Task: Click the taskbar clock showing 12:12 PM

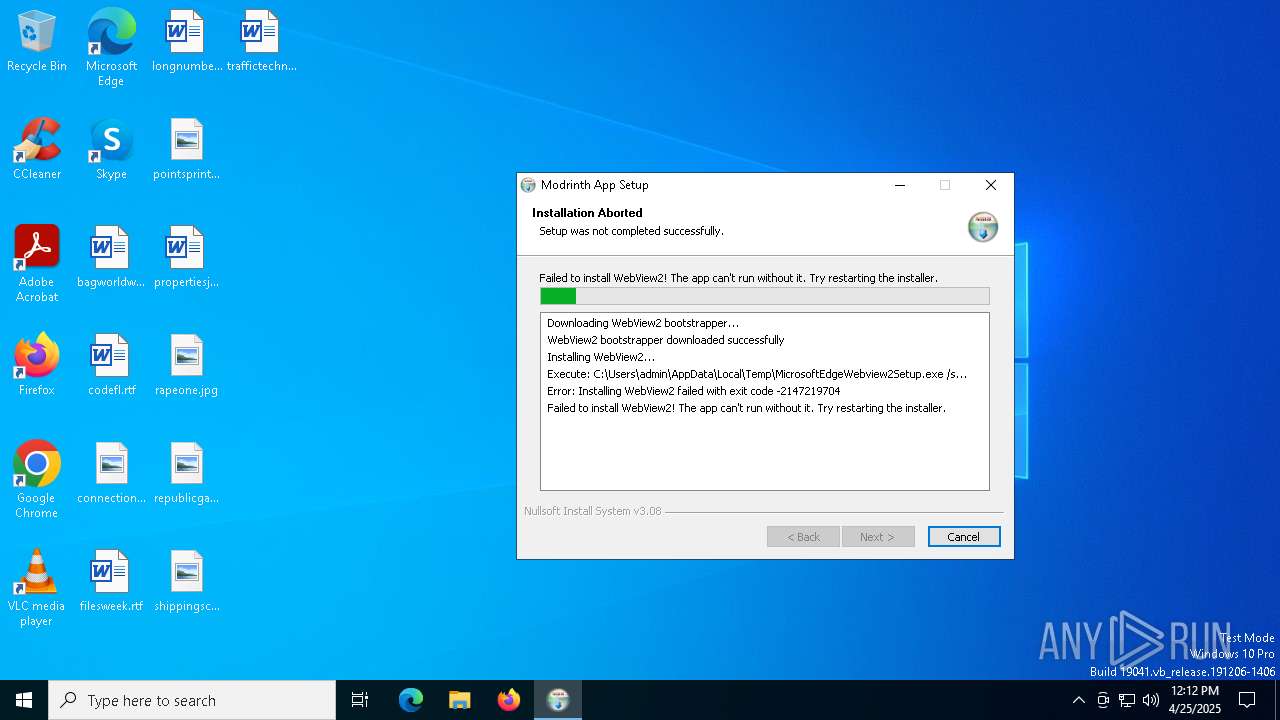Action: pyautogui.click(x=1195, y=700)
